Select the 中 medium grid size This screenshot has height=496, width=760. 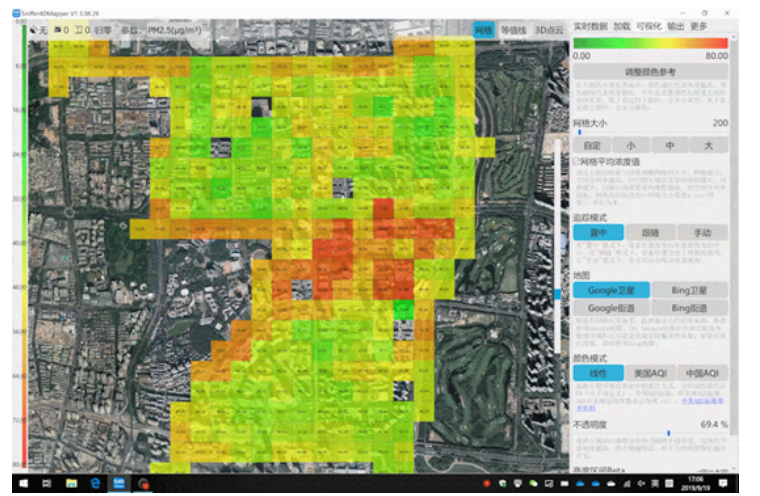click(670, 145)
